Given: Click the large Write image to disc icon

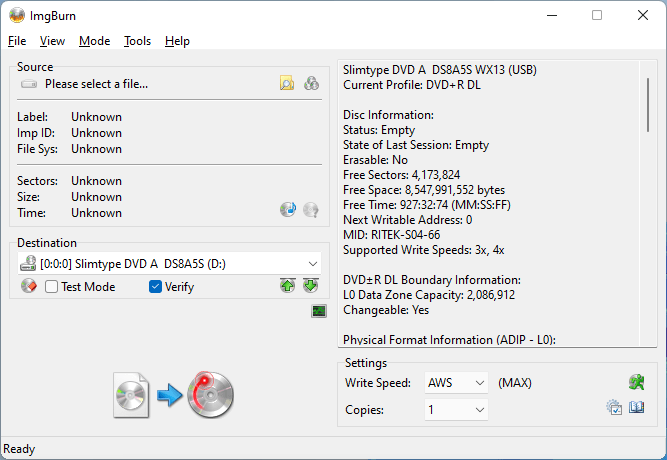Looking at the screenshot, I should pyautogui.click(x=173, y=395).
